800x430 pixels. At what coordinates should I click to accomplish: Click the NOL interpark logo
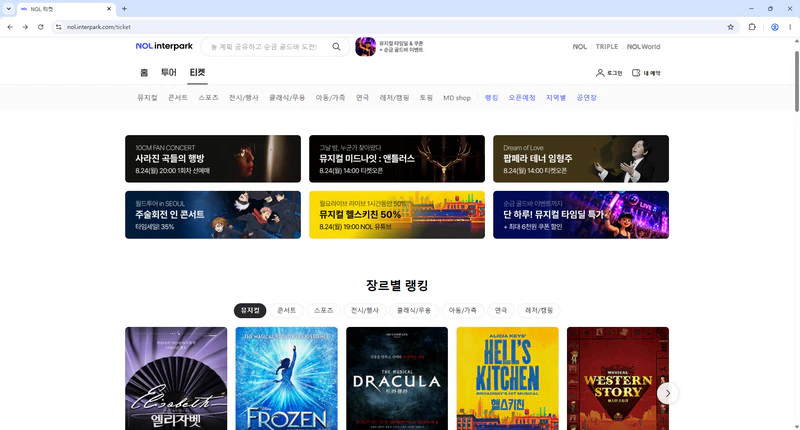coord(164,46)
